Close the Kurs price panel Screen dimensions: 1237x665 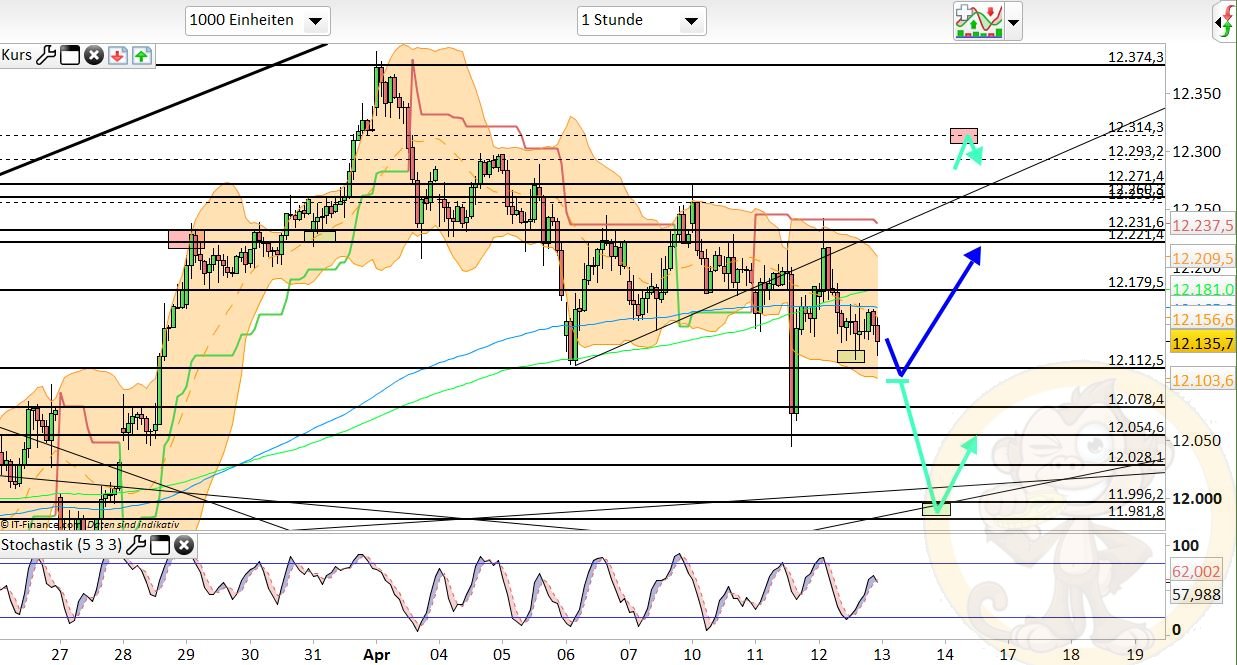click(94, 55)
